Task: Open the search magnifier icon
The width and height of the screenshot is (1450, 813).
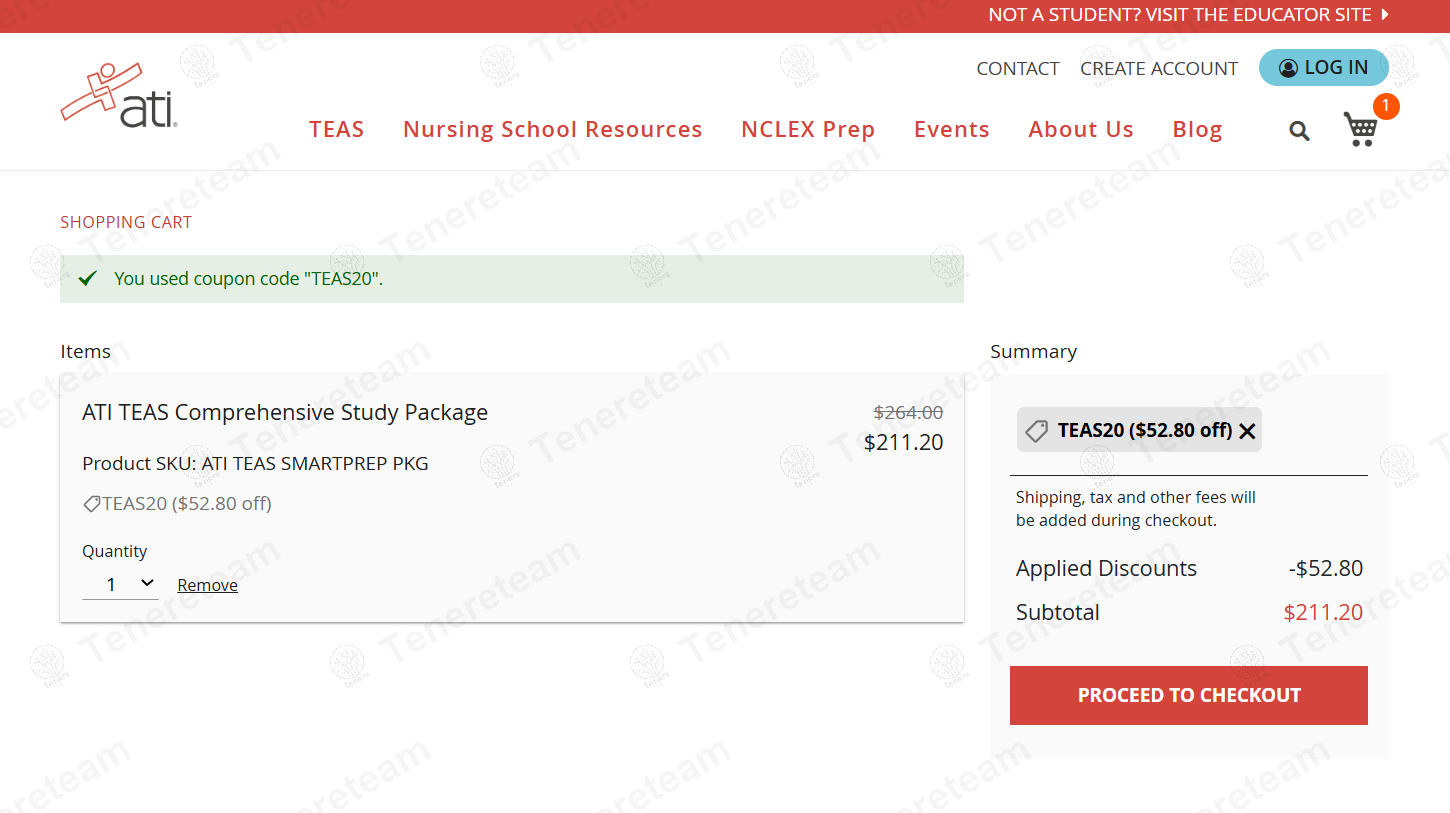Action: pyautogui.click(x=1299, y=130)
